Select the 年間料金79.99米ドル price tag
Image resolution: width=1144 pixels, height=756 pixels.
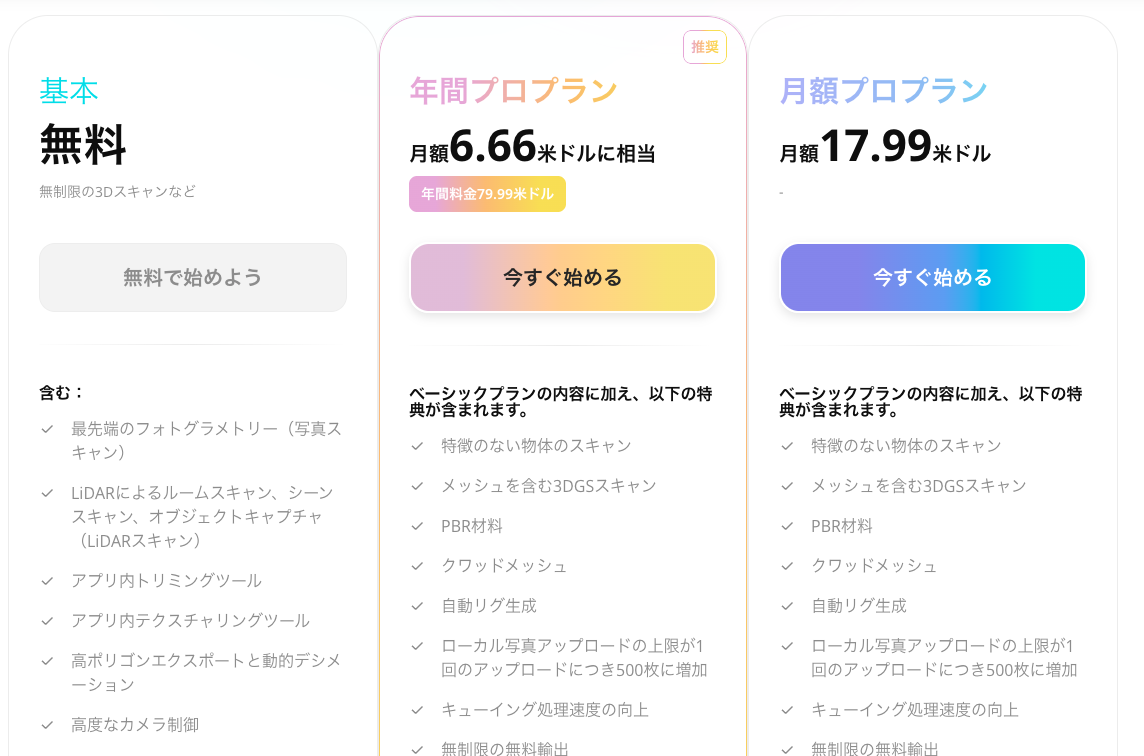[487, 194]
